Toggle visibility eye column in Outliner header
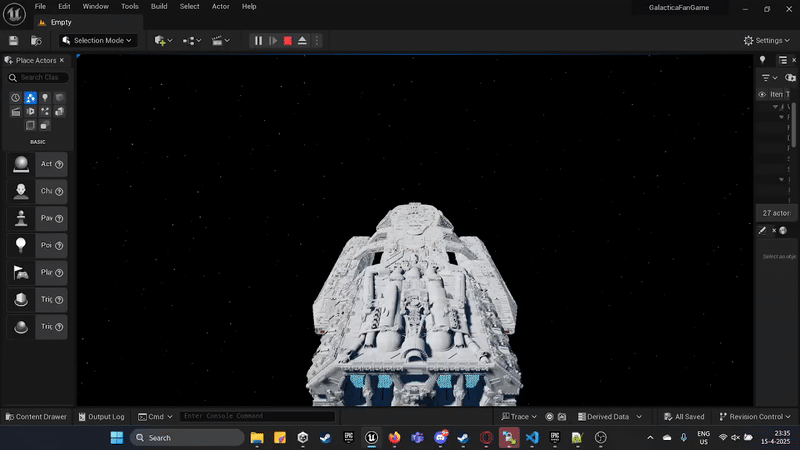The height and width of the screenshot is (450, 800). (762, 94)
